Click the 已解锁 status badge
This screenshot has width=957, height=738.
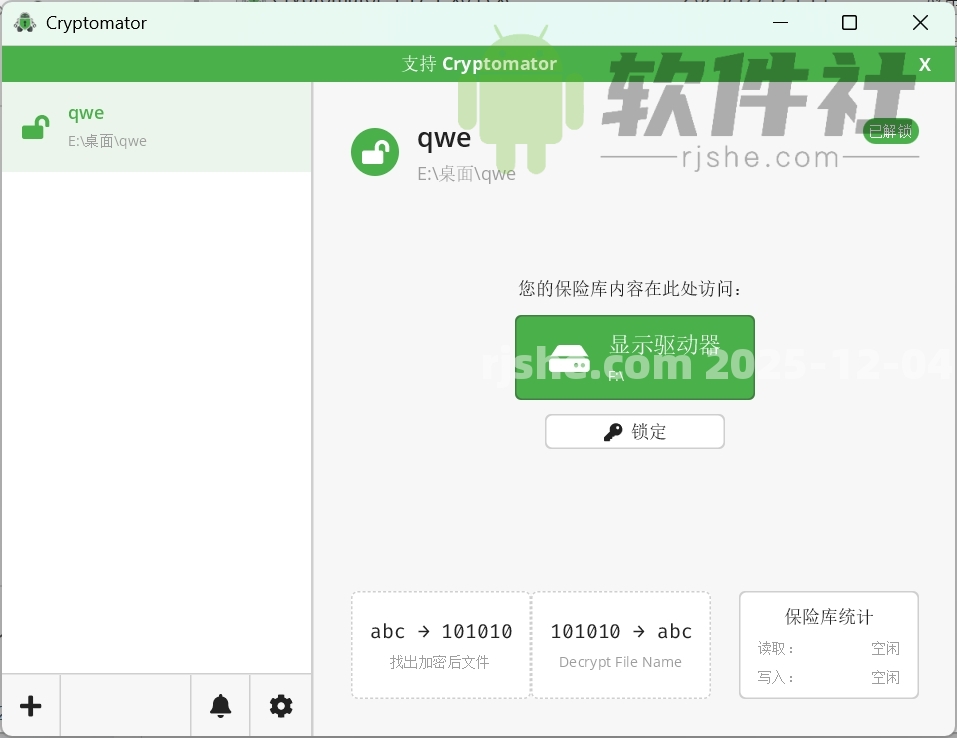tap(890, 130)
